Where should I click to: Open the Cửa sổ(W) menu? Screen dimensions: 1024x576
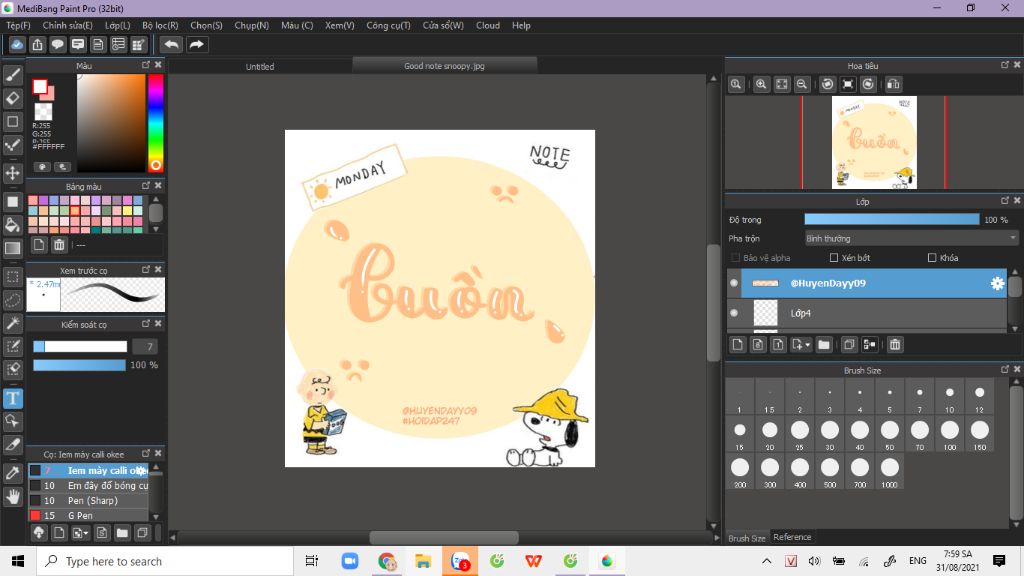(443, 25)
